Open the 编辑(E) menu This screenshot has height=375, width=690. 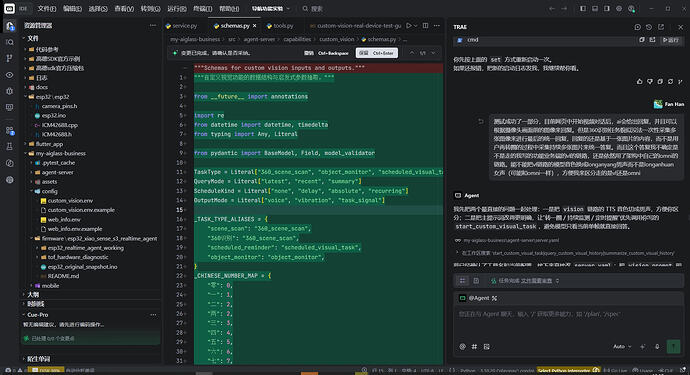click(x=72, y=8)
